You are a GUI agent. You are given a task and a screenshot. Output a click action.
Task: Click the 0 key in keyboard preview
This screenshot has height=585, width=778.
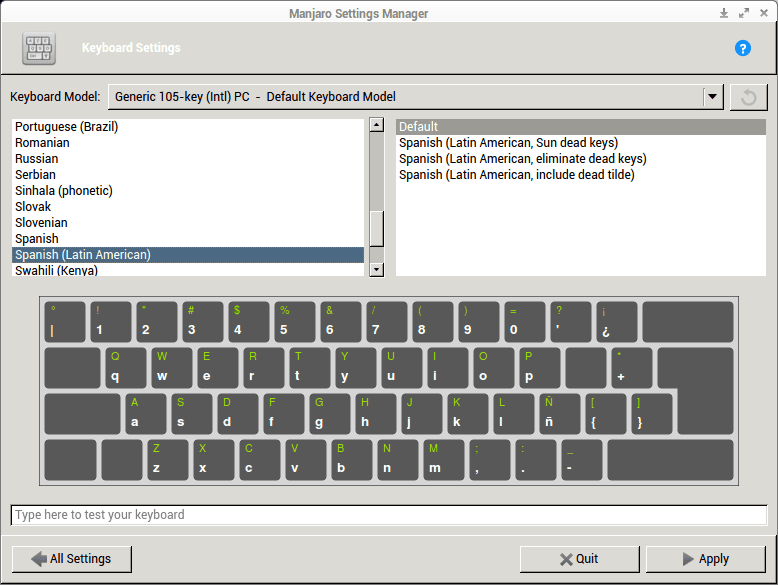coord(524,322)
